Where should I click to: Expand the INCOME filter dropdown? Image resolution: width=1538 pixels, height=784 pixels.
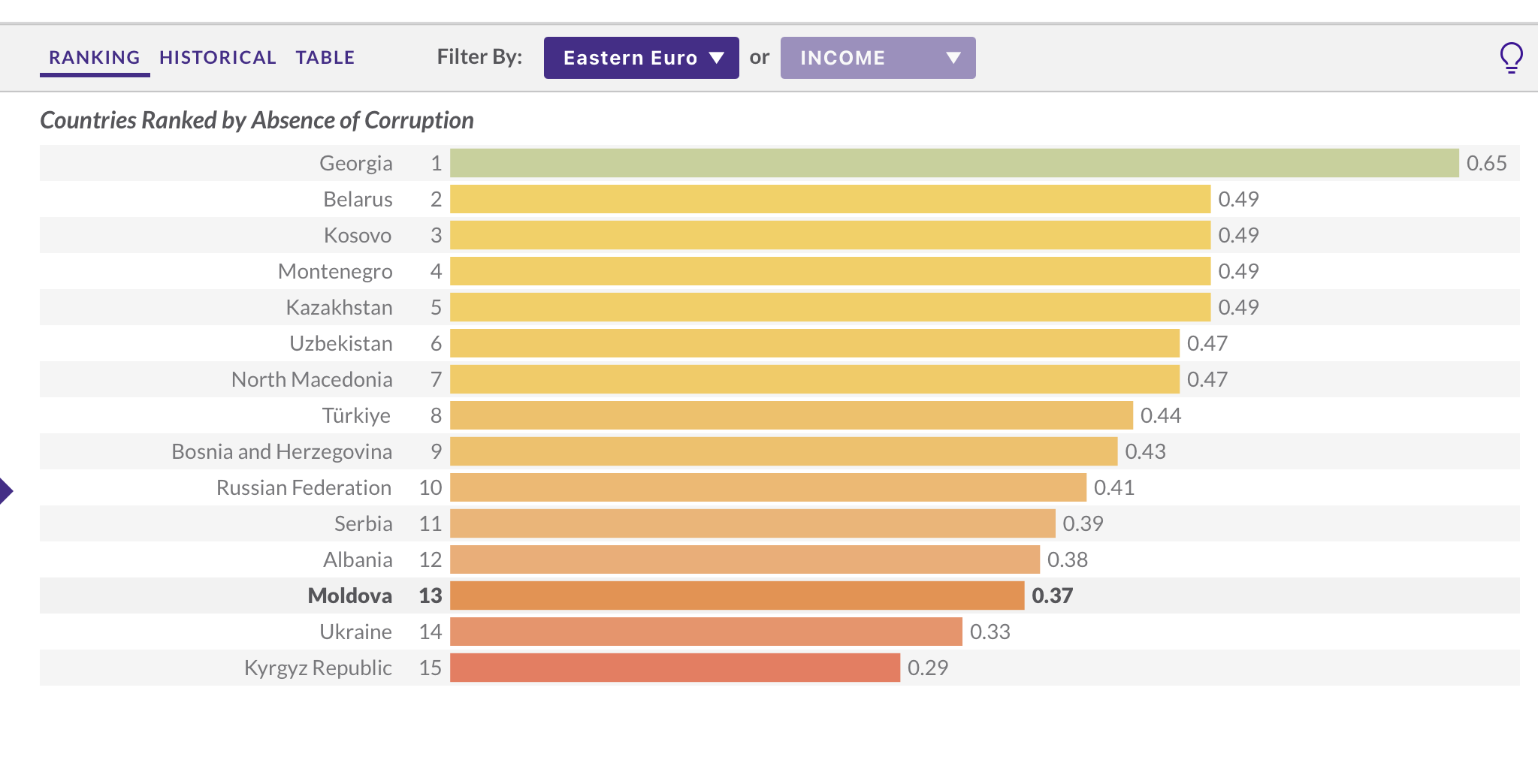tap(878, 58)
